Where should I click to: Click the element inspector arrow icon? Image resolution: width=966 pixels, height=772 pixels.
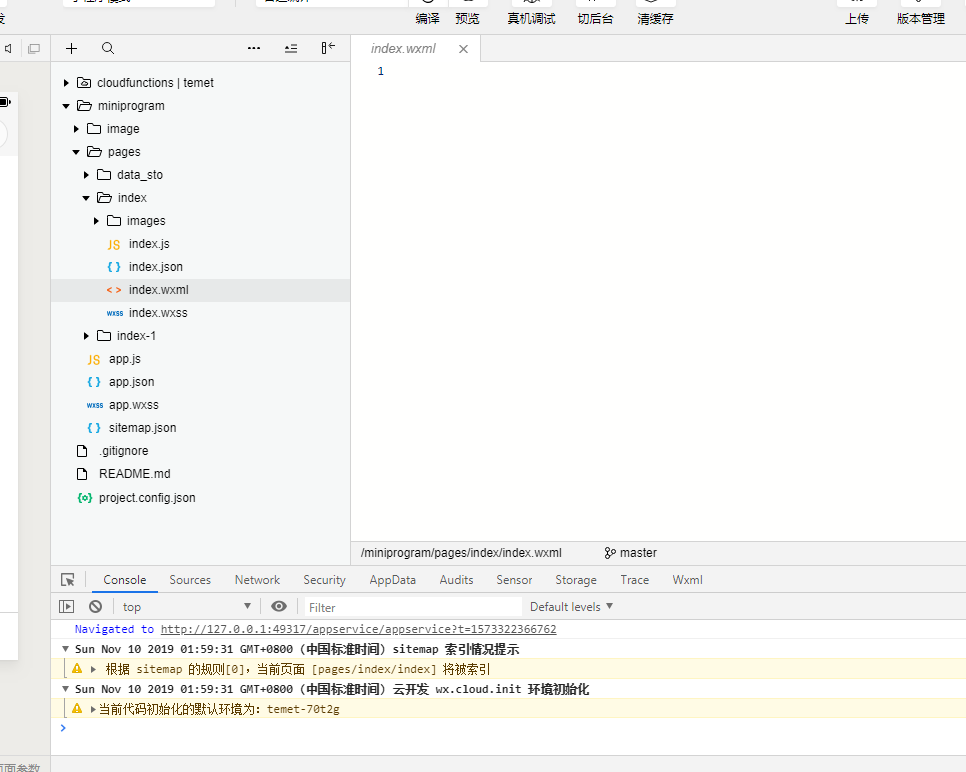click(68, 580)
